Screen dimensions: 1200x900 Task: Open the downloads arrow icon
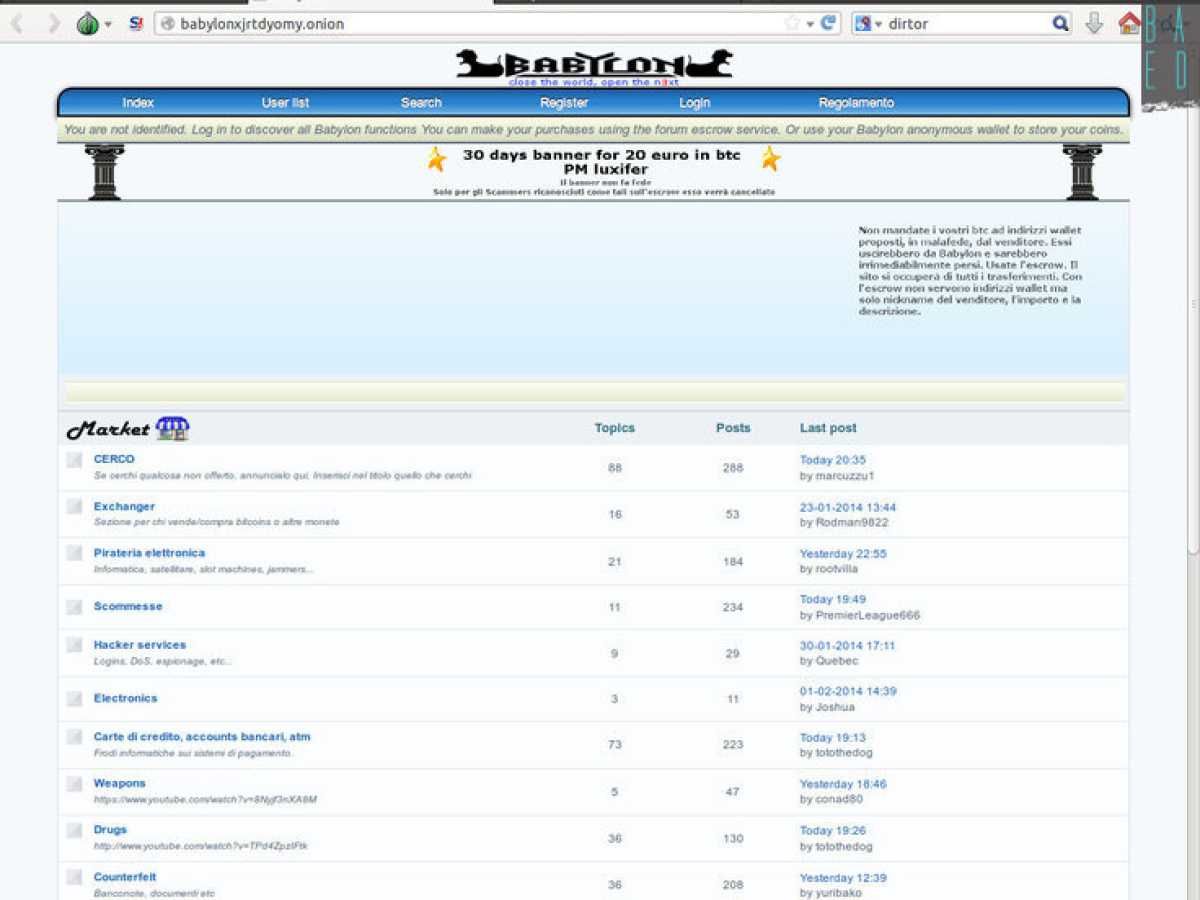1094,23
